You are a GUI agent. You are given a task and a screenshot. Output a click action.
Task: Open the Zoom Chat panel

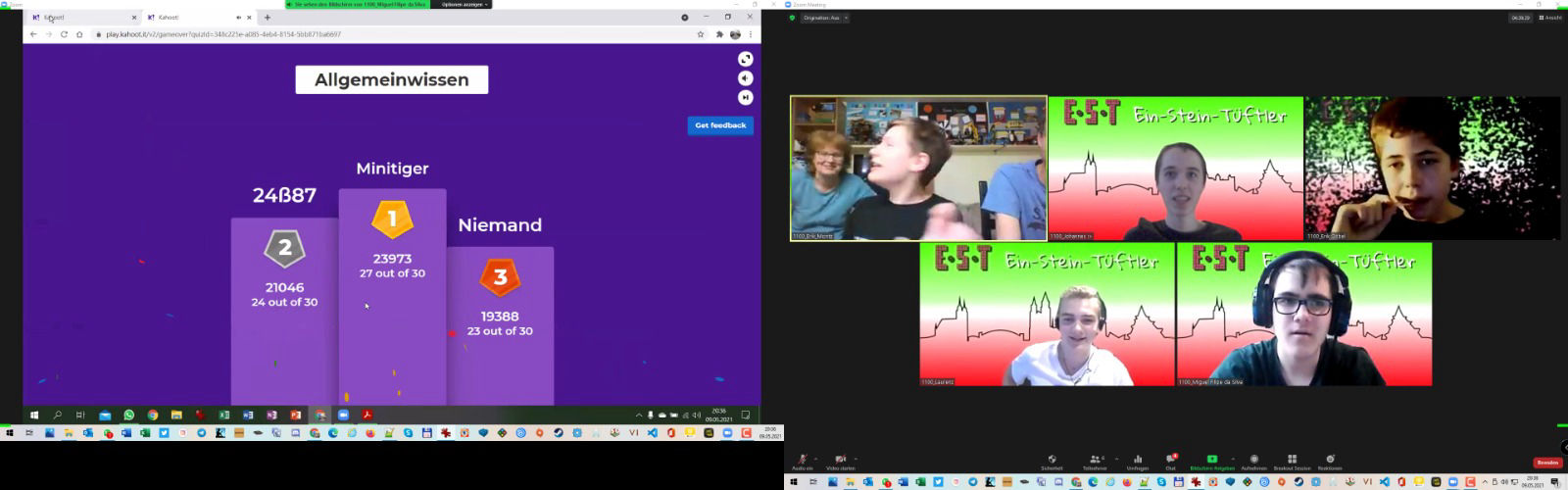click(1170, 460)
